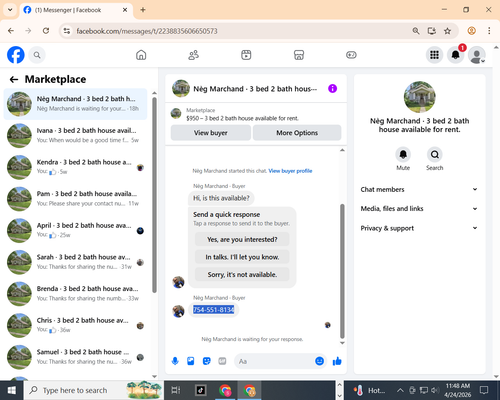Image resolution: width=500 pixels, height=400 pixels.
Task: Open the Chris conversation
Action: [x=75, y=325]
